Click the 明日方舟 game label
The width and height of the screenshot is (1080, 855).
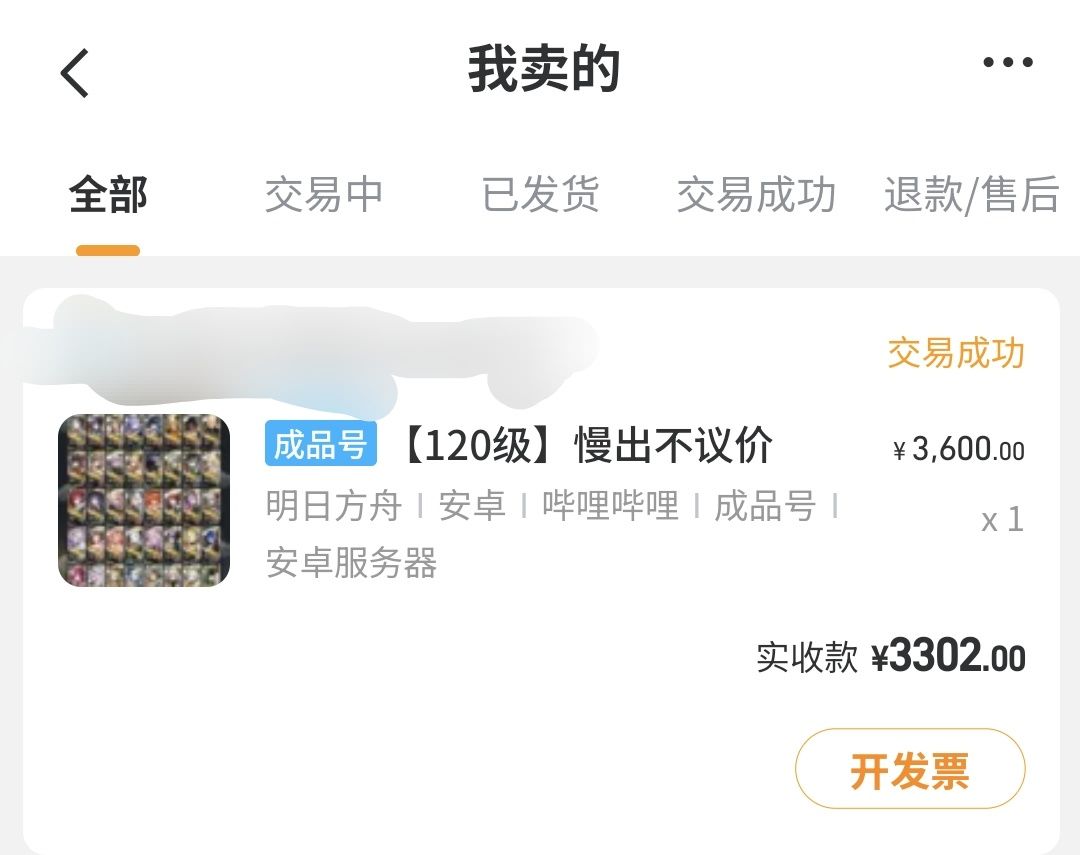coord(333,506)
